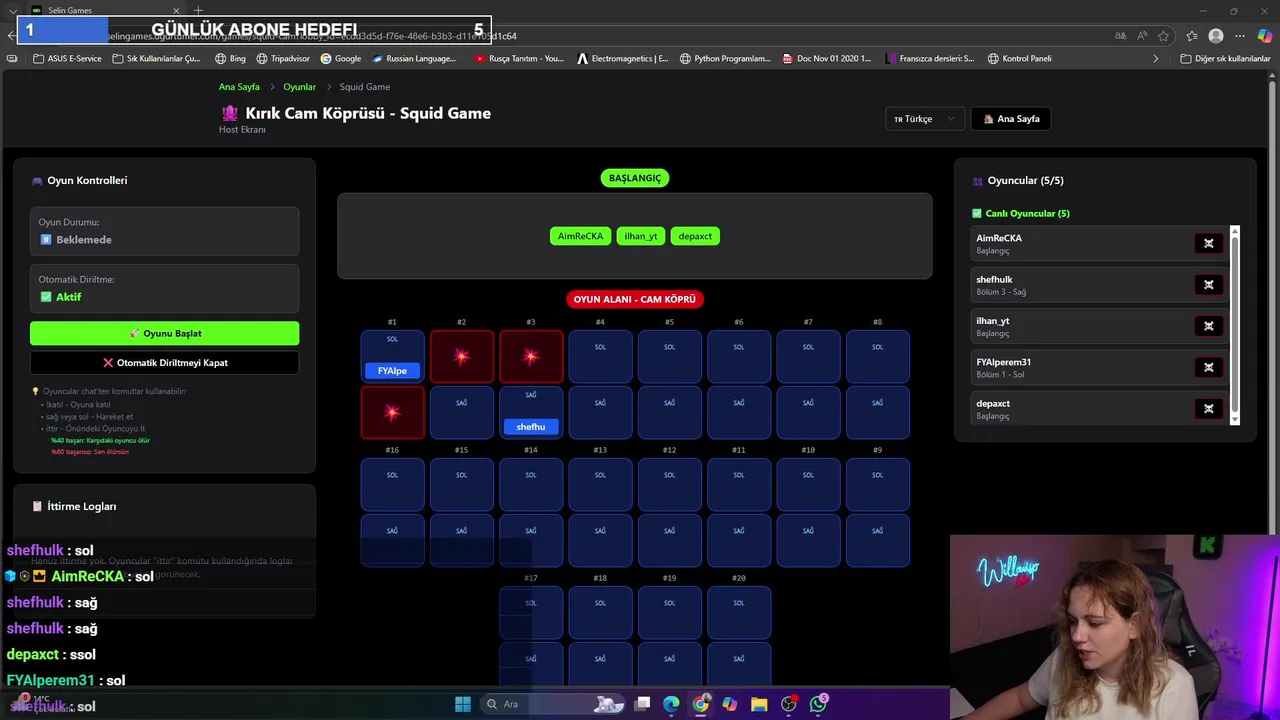The width and height of the screenshot is (1280, 720).
Task: Open WhatsApp from the taskbar
Action: pyautogui.click(x=818, y=704)
